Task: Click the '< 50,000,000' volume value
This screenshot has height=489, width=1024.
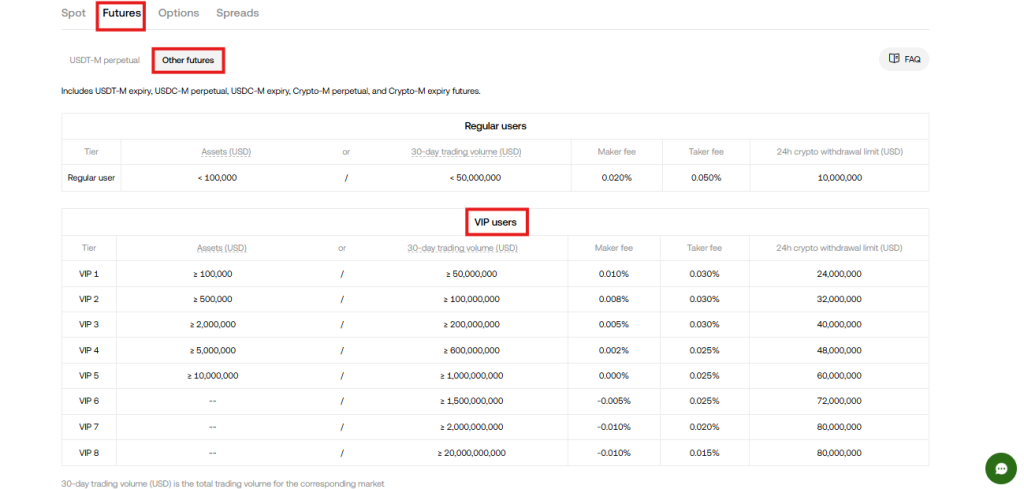Action: 475,178
